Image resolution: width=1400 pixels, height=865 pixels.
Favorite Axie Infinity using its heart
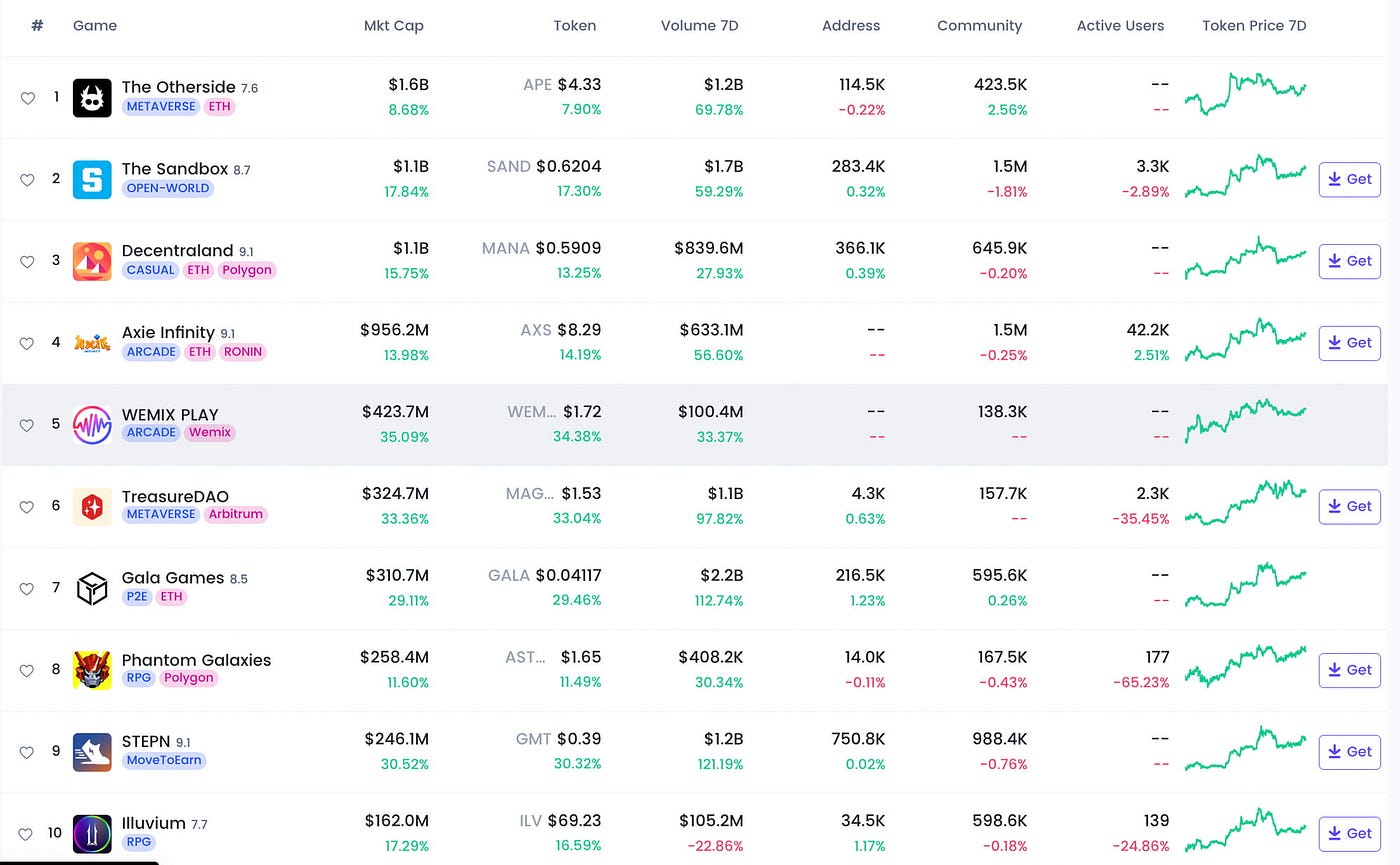point(27,343)
